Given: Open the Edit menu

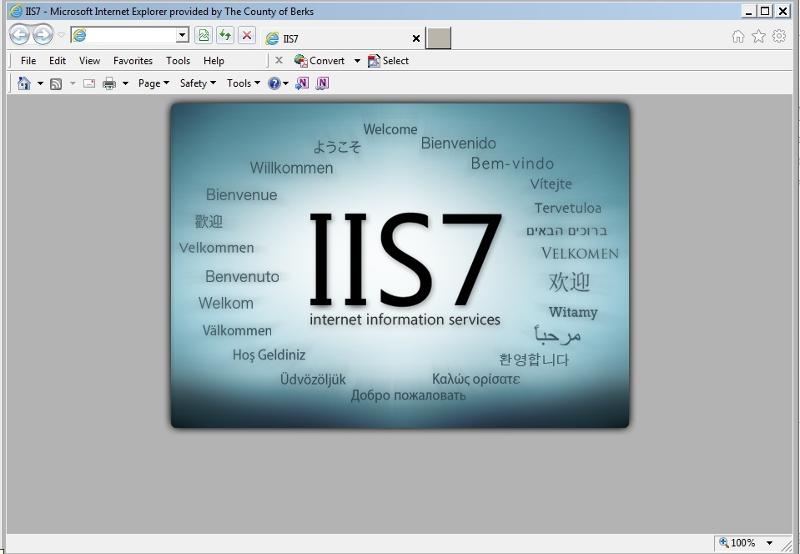Looking at the screenshot, I should pos(57,61).
